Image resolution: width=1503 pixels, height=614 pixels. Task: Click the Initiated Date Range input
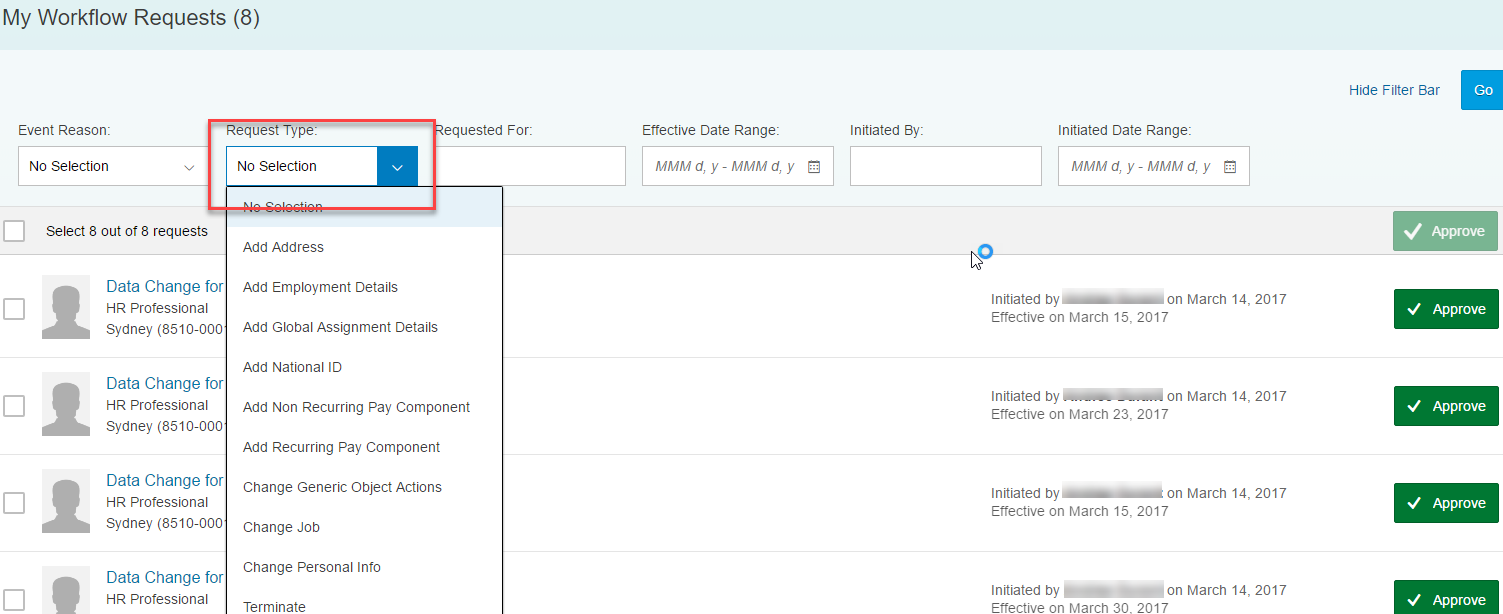pos(1154,166)
